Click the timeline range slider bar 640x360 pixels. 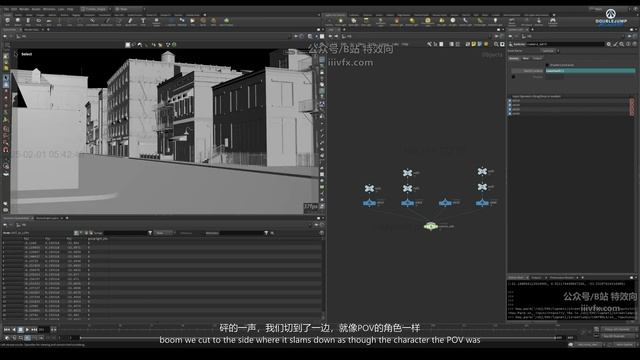pyautogui.click(x=318, y=338)
